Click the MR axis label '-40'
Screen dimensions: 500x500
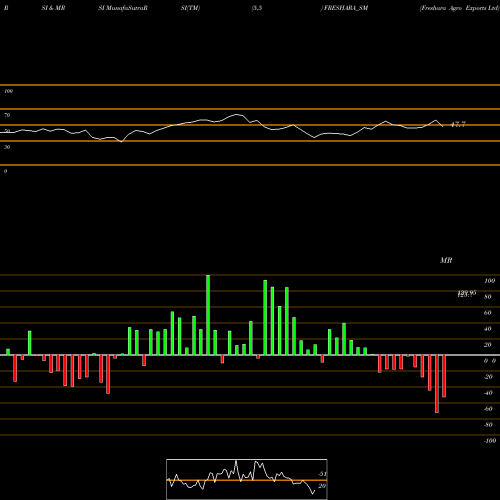pos(488,393)
